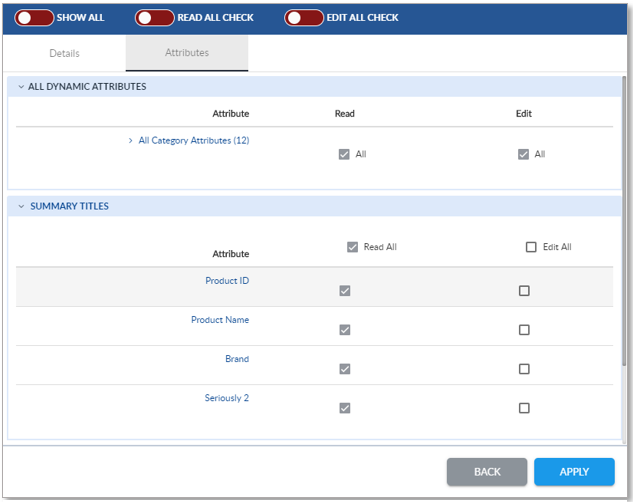Viewport: 633px width, 502px height.
Task: Check the Edit box for Brand
Action: [x=524, y=369]
